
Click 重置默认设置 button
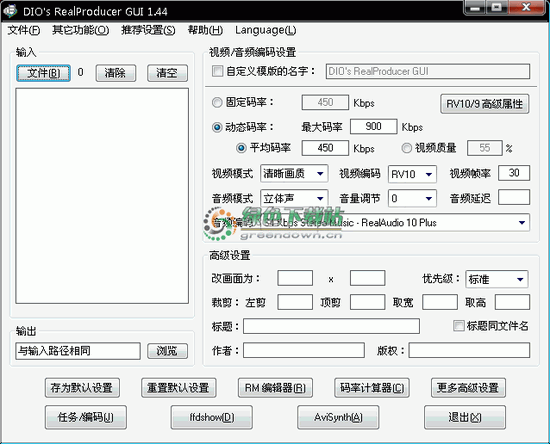click(179, 388)
